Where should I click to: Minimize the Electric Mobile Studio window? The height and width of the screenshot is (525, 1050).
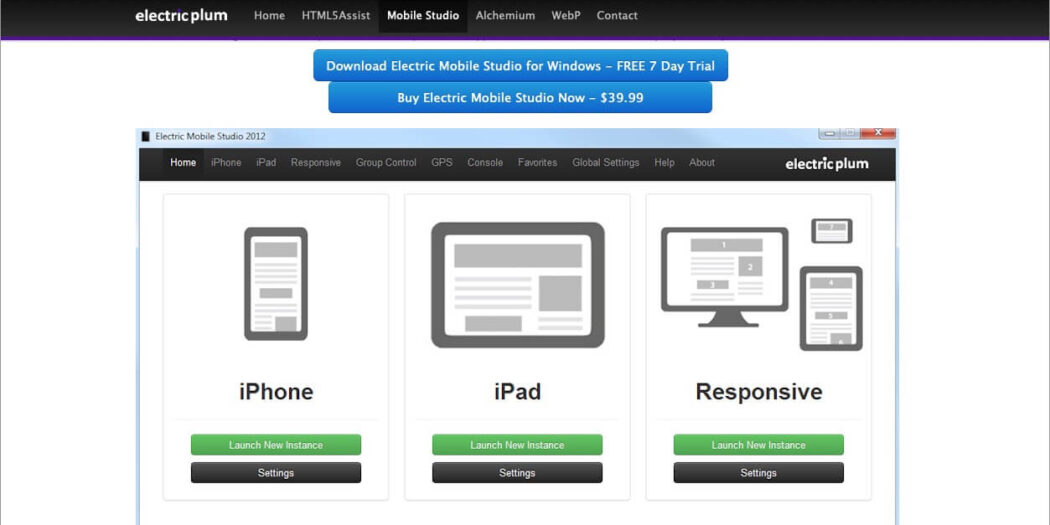pyautogui.click(x=830, y=133)
